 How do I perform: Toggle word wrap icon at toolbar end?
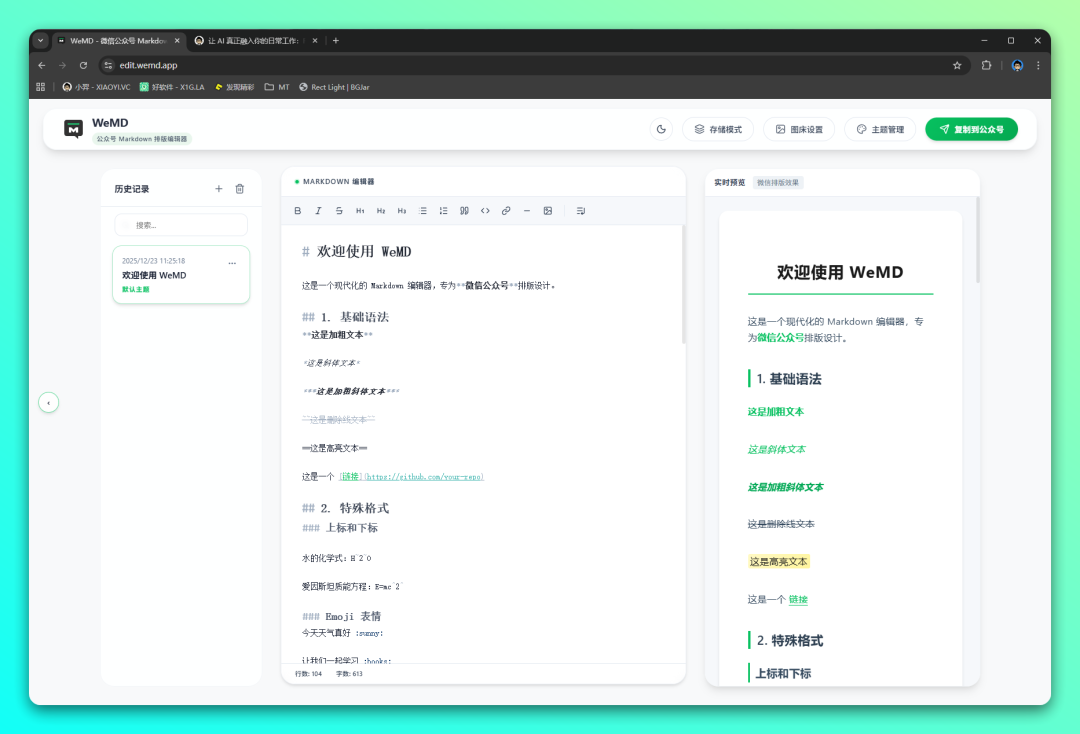581,211
